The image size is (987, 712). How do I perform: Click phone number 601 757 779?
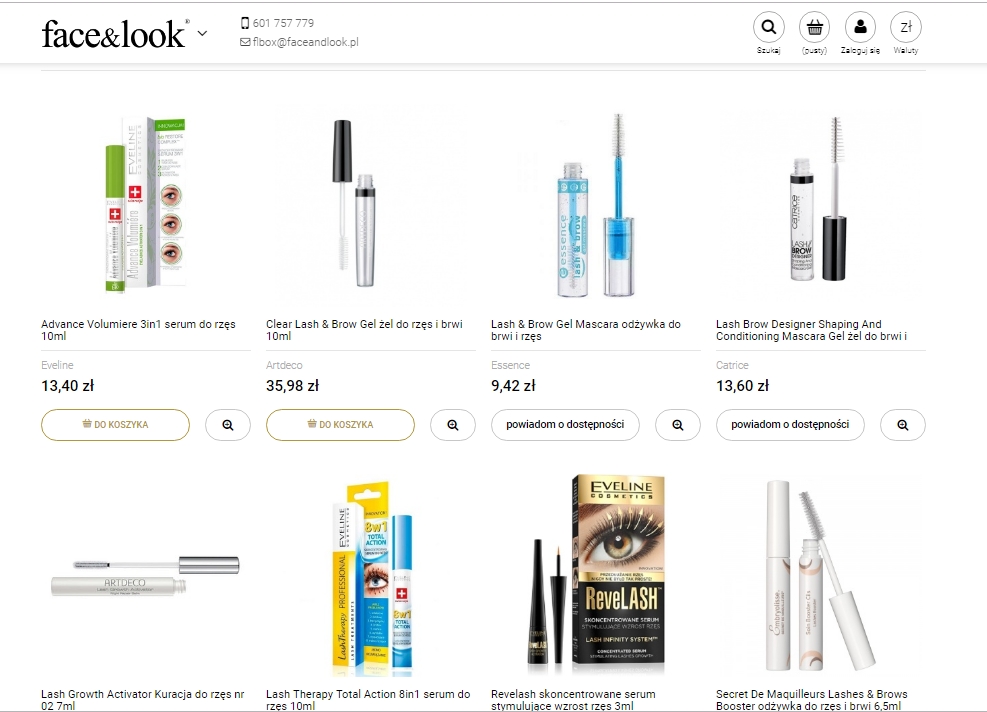[278, 23]
